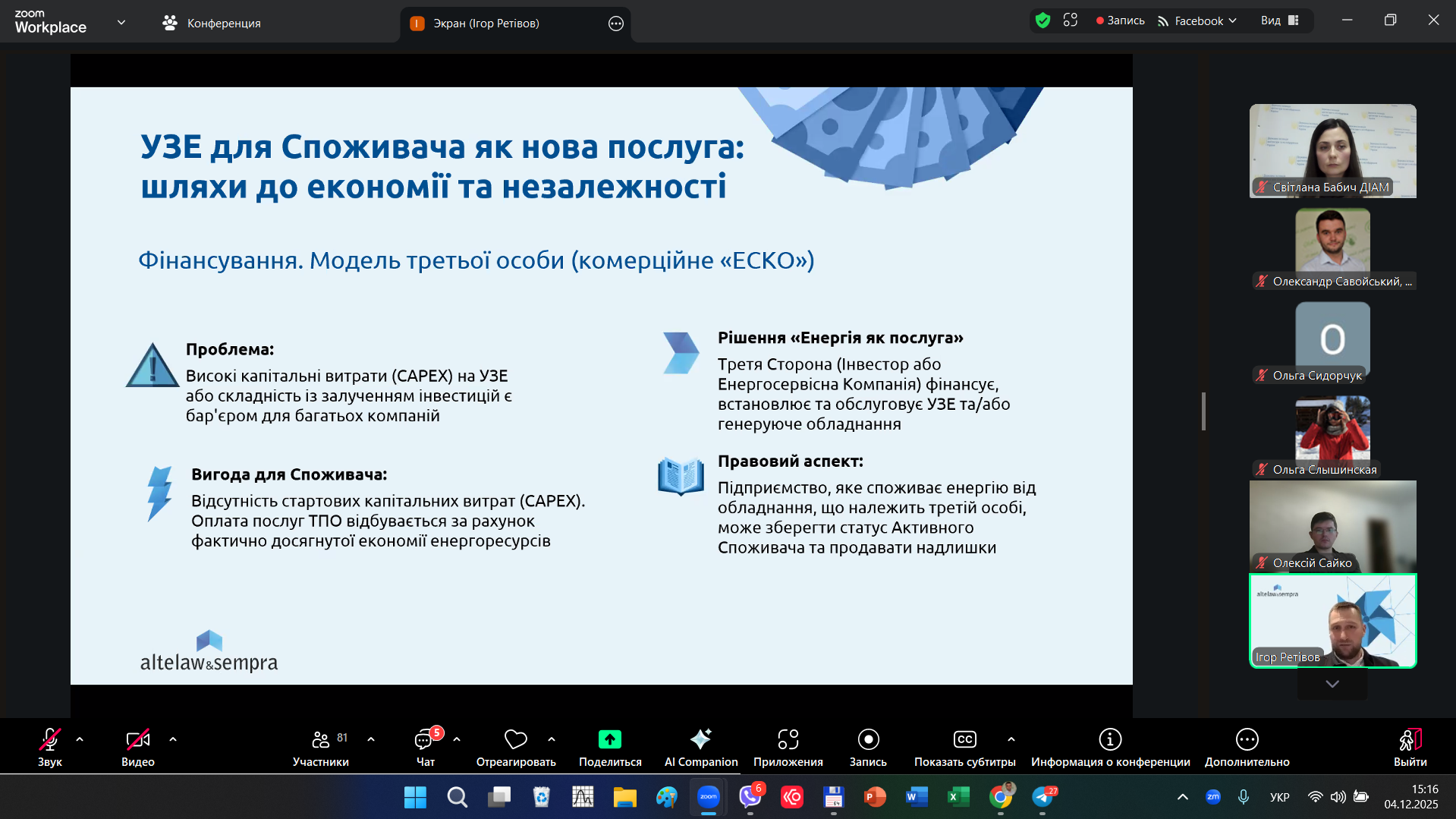Select Світлана Бабич video thumbnail
Image resolution: width=1456 pixels, height=819 pixels.
[1332, 150]
